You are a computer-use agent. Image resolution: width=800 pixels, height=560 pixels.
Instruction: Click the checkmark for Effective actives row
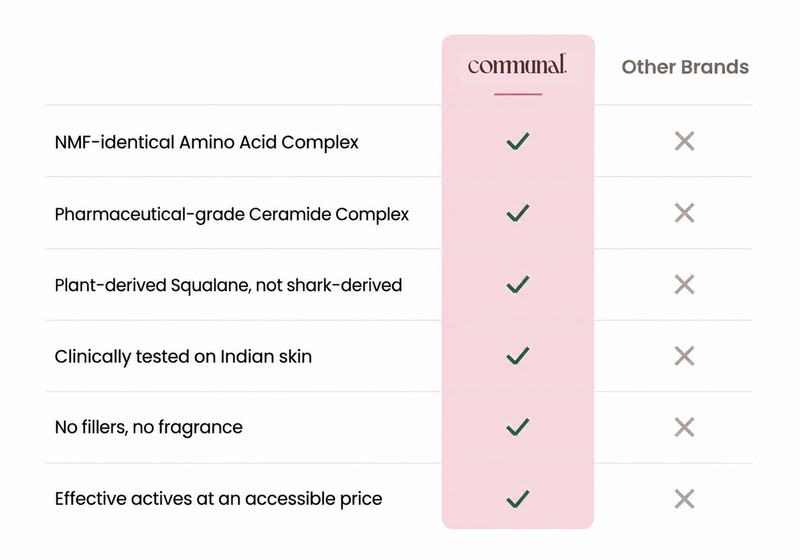point(518,499)
